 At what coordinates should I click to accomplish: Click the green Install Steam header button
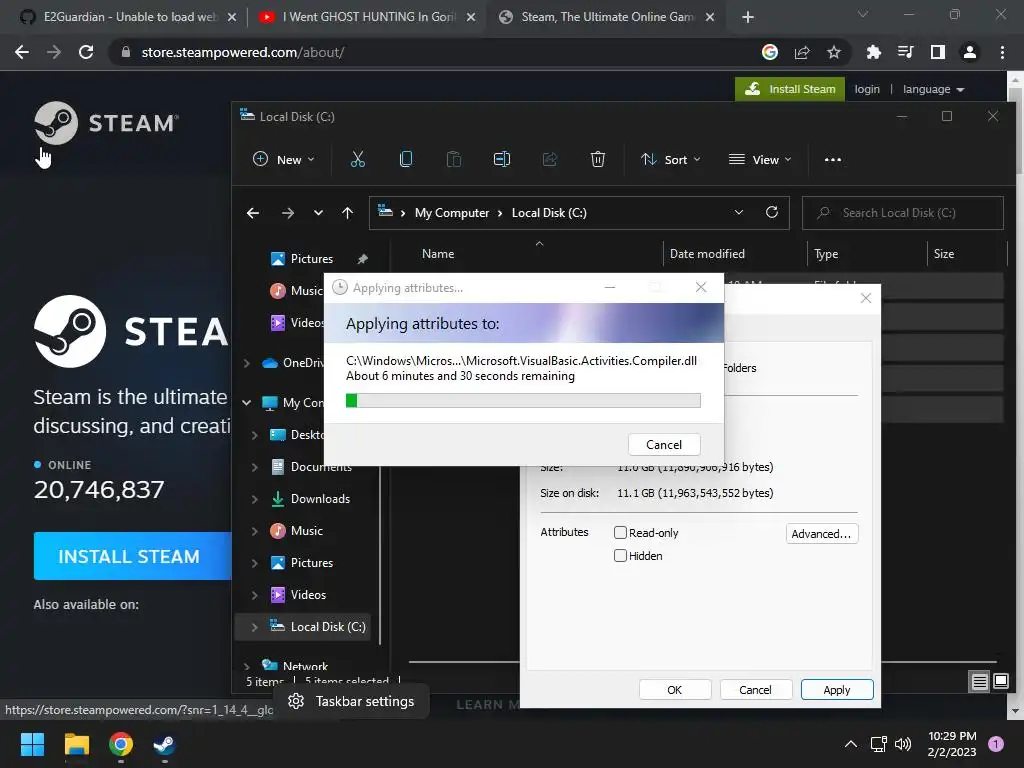click(x=790, y=89)
